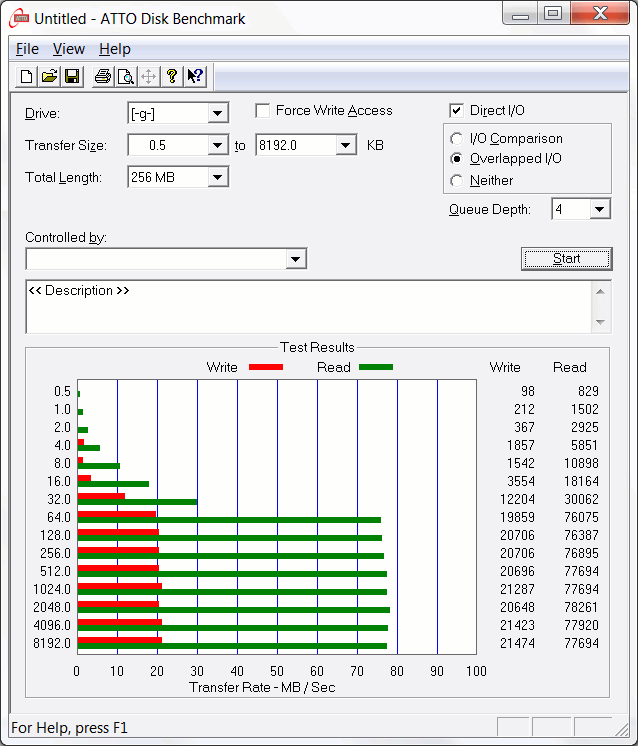Expand the Total Length 256 MB dropdown
The height and width of the screenshot is (746, 638).
click(217, 177)
